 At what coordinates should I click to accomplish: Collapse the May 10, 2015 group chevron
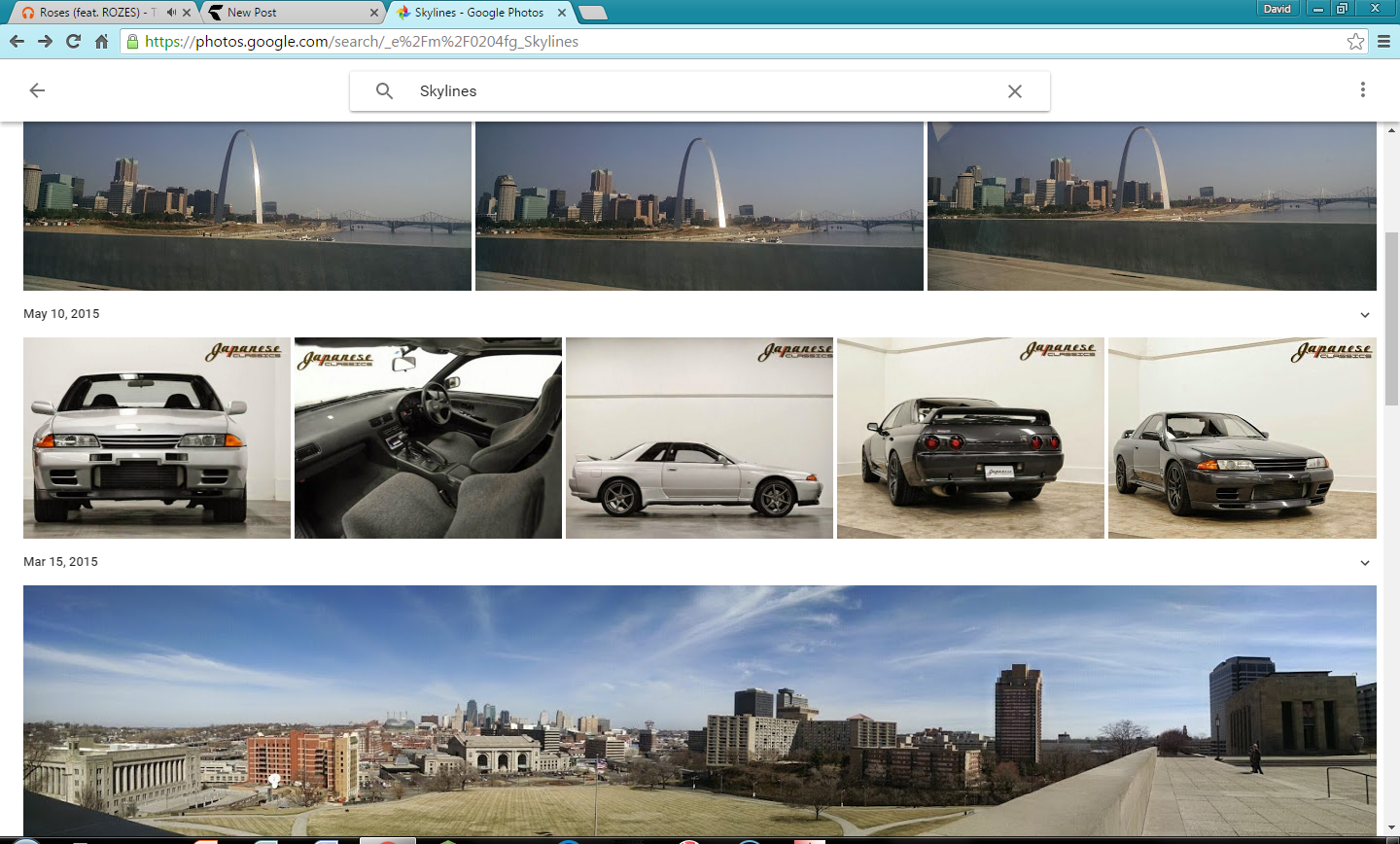[1365, 315]
